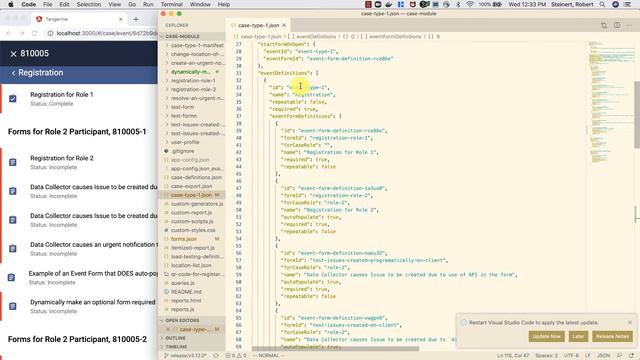The image size is (640, 360).
Task: Click the notifications bell in status bar
Action: point(631,356)
